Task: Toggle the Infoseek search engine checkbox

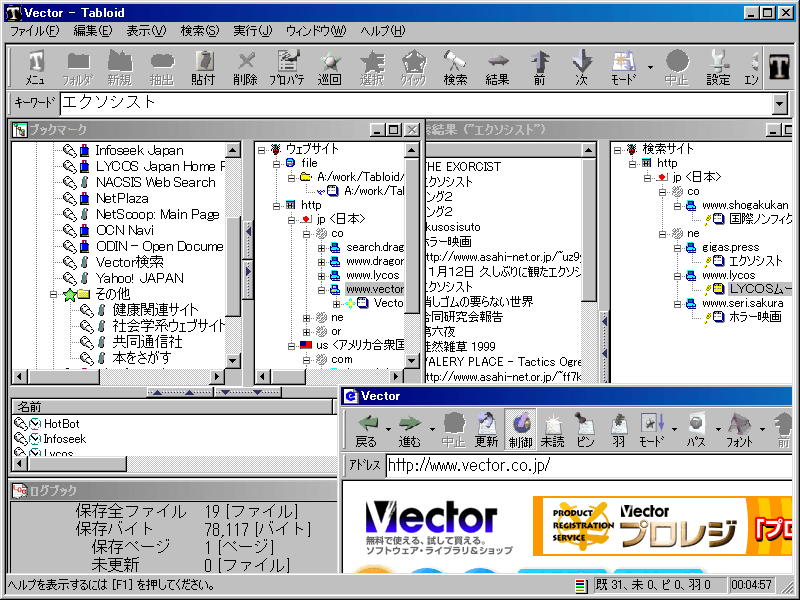Action: coord(35,439)
